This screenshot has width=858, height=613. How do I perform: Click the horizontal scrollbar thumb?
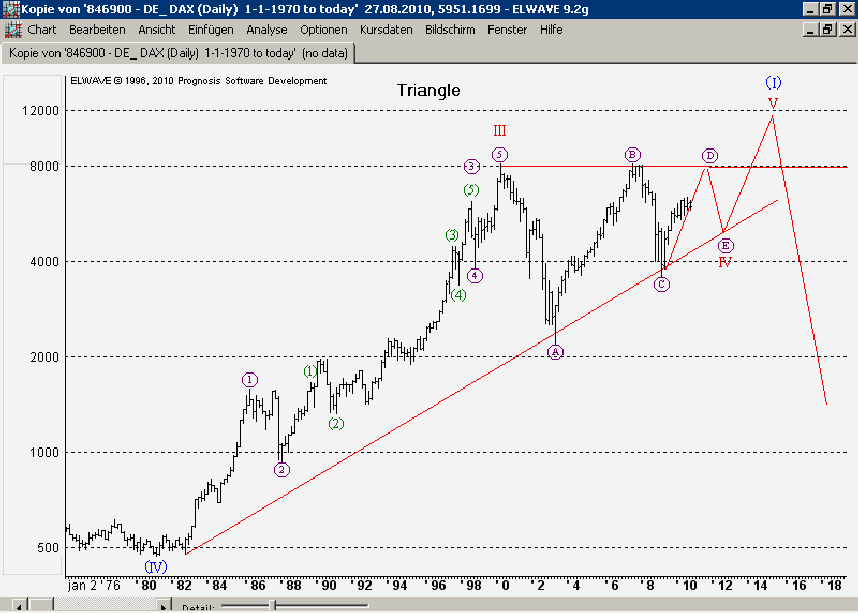41,606
